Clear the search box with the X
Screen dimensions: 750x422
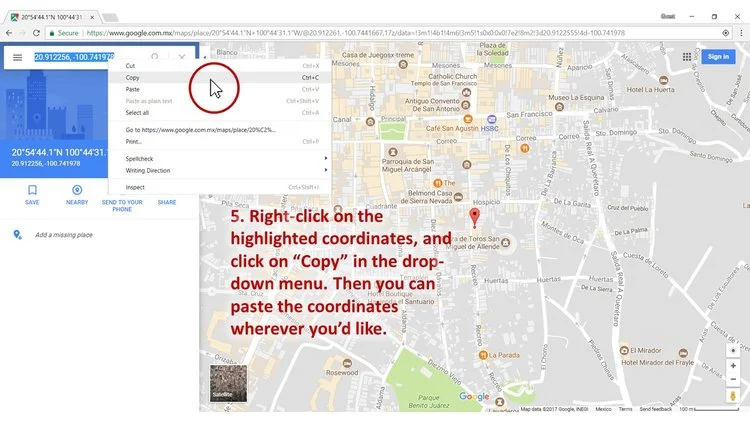coord(182,57)
